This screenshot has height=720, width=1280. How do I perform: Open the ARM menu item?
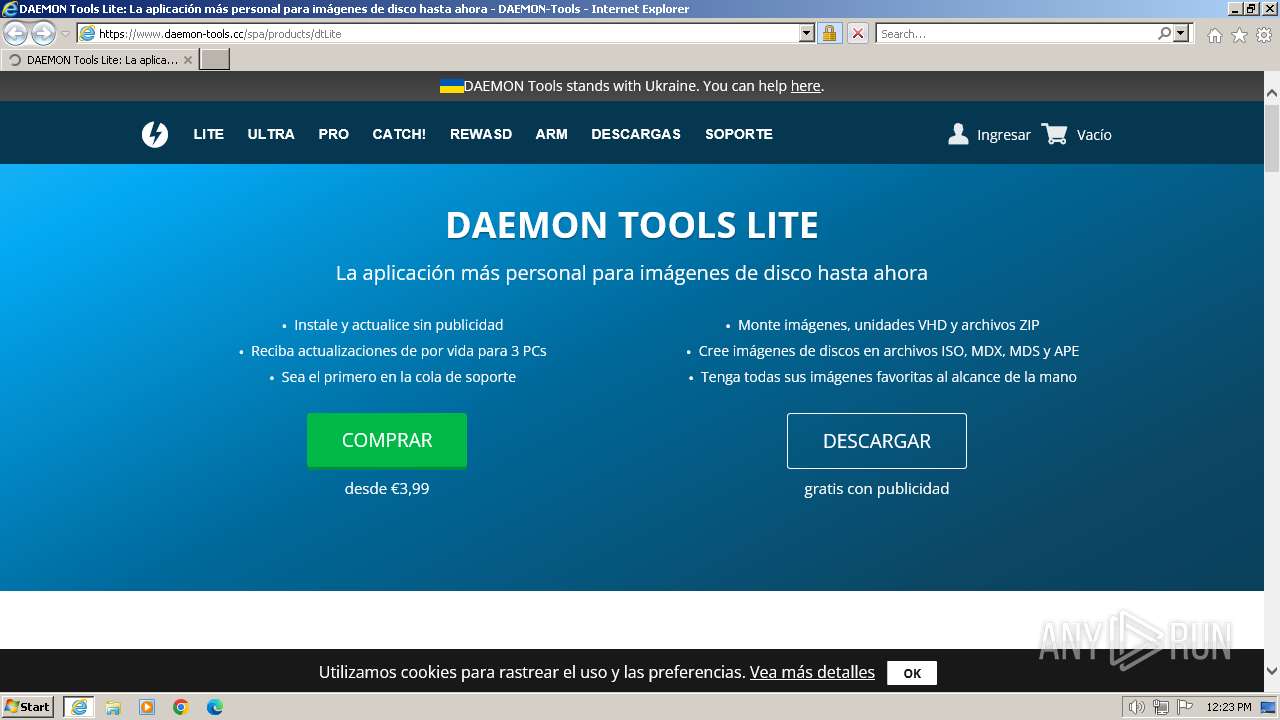[x=551, y=134]
